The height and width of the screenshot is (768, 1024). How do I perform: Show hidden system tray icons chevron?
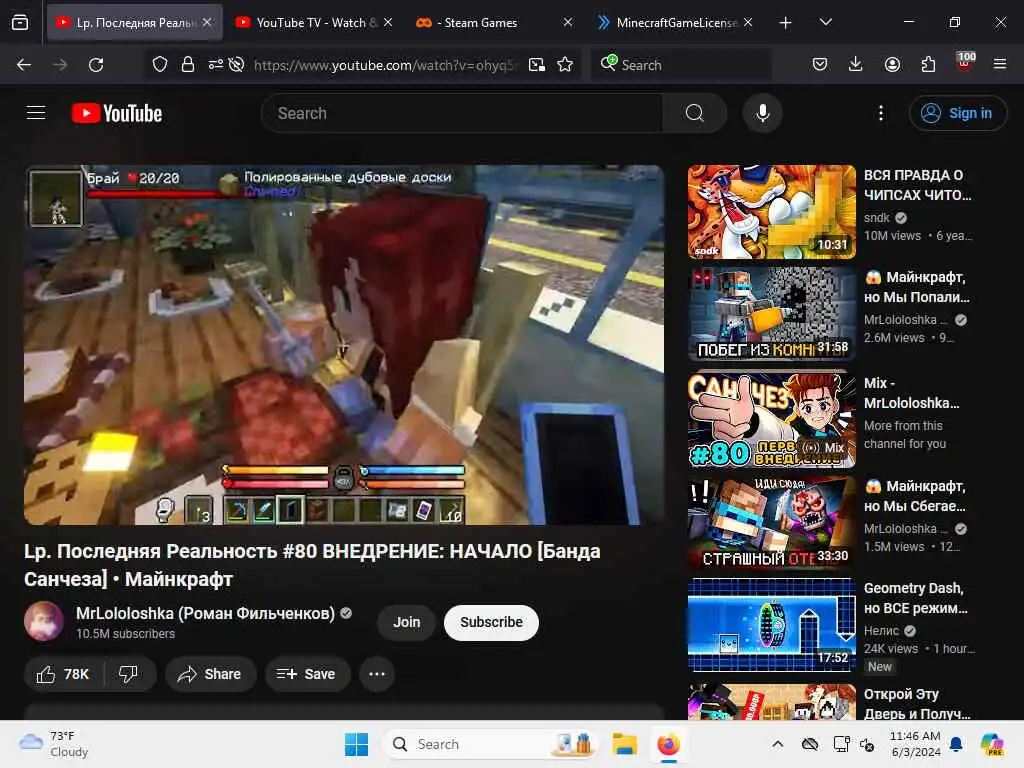click(x=778, y=744)
